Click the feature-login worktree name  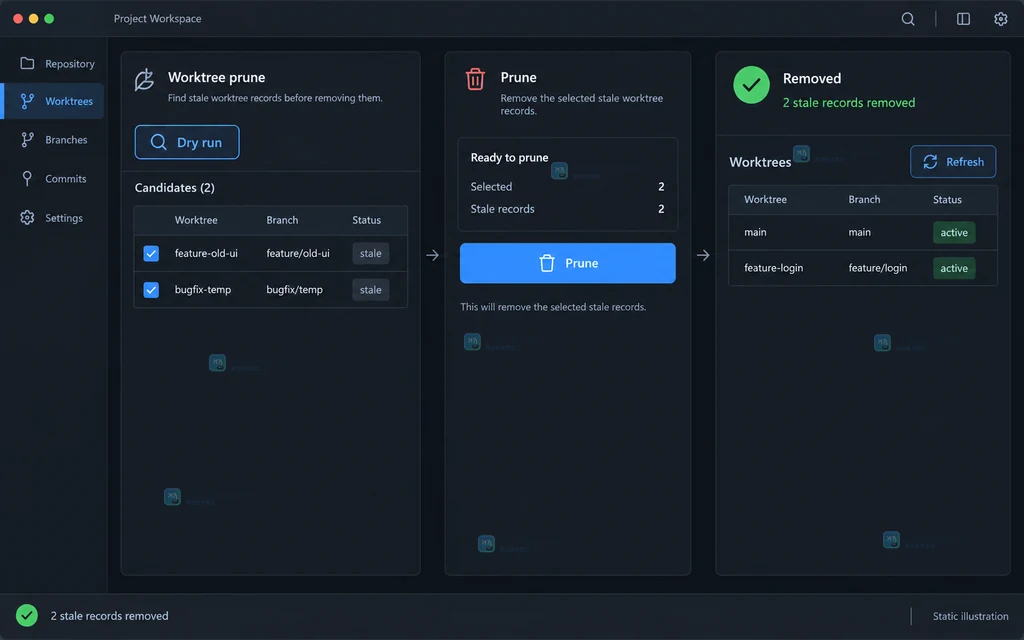[x=773, y=268]
